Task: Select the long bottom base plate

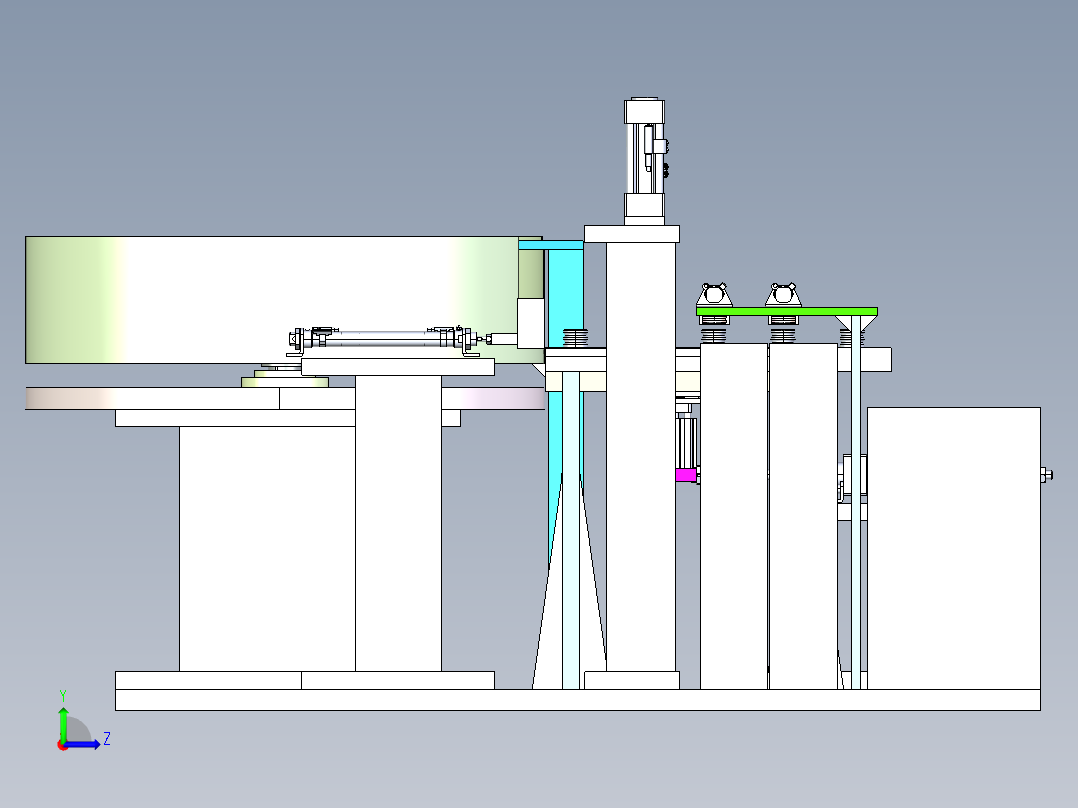Action: click(x=578, y=699)
